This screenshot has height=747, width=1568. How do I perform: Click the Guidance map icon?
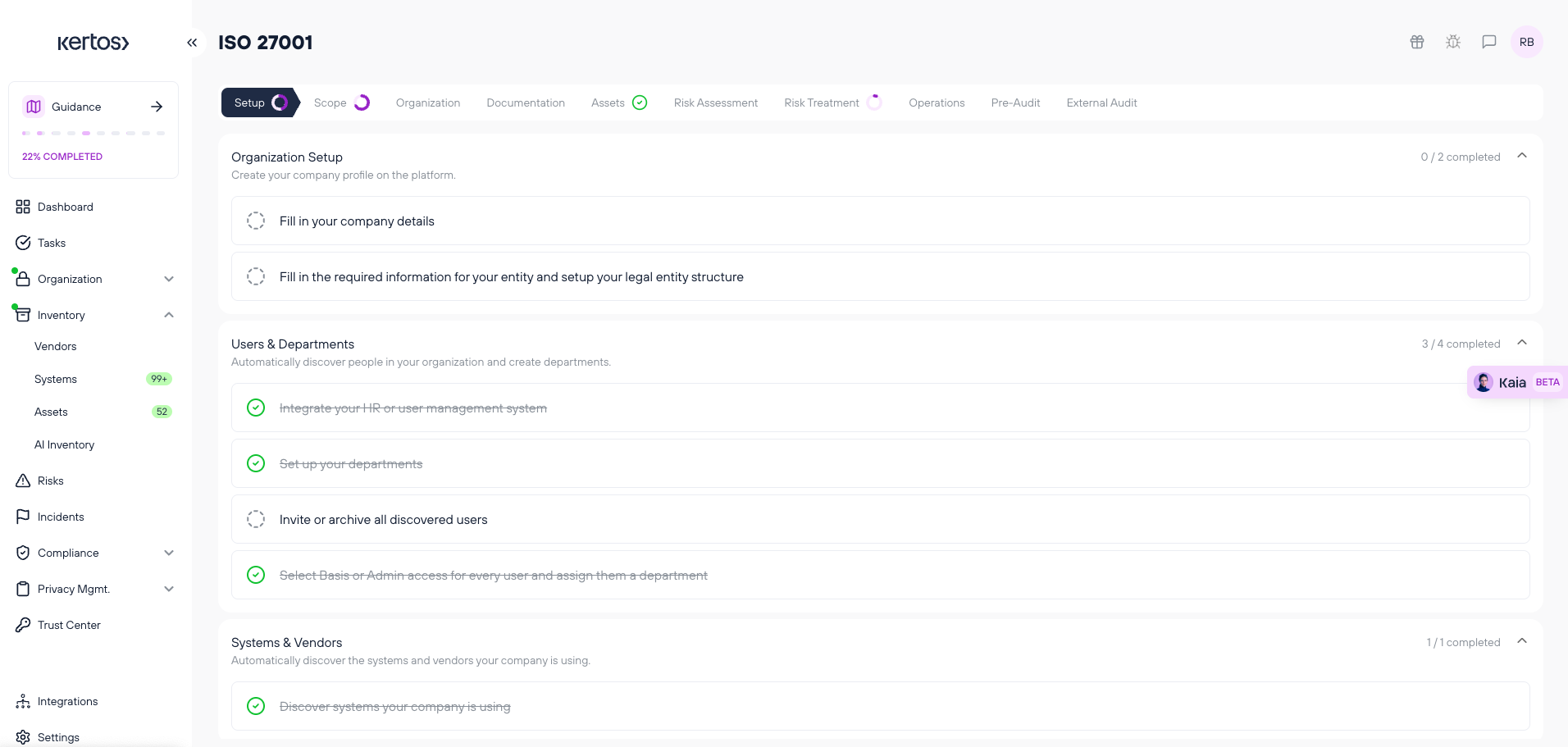point(34,107)
